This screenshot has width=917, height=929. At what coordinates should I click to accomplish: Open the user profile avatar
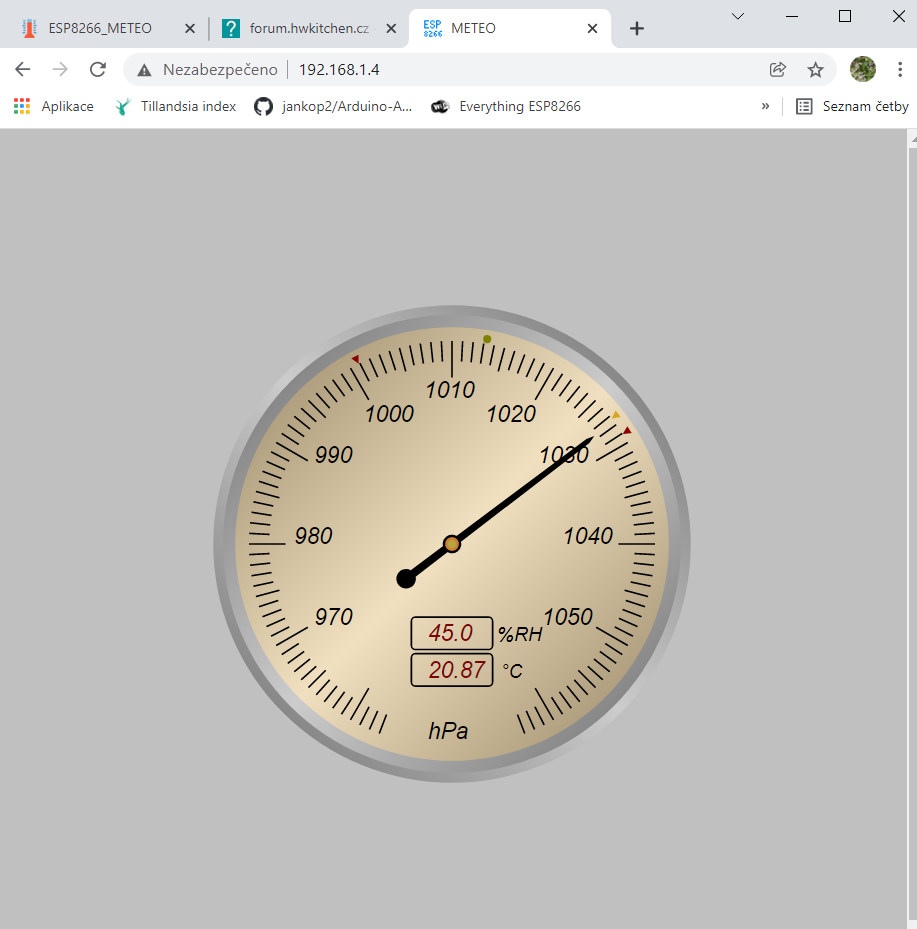click(x=862, y=69)
